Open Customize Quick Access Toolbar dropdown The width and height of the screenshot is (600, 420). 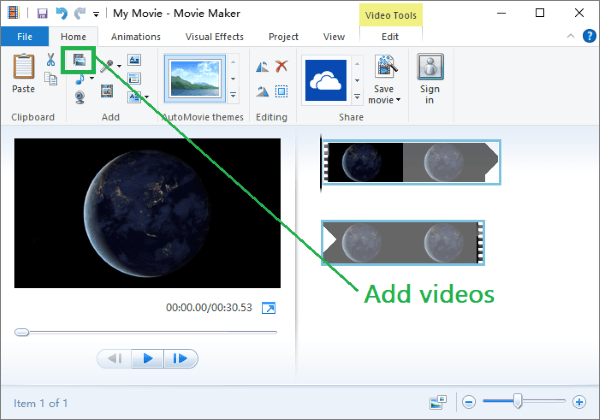coord(96,15)
